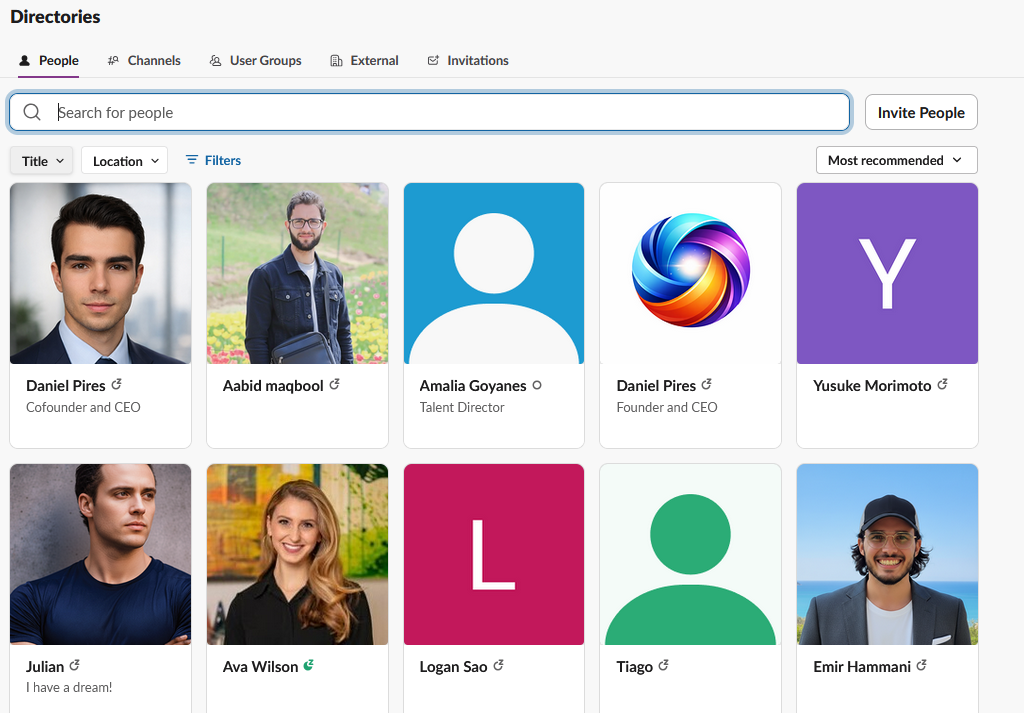Open the Title filter dropdown

(42, 161)
